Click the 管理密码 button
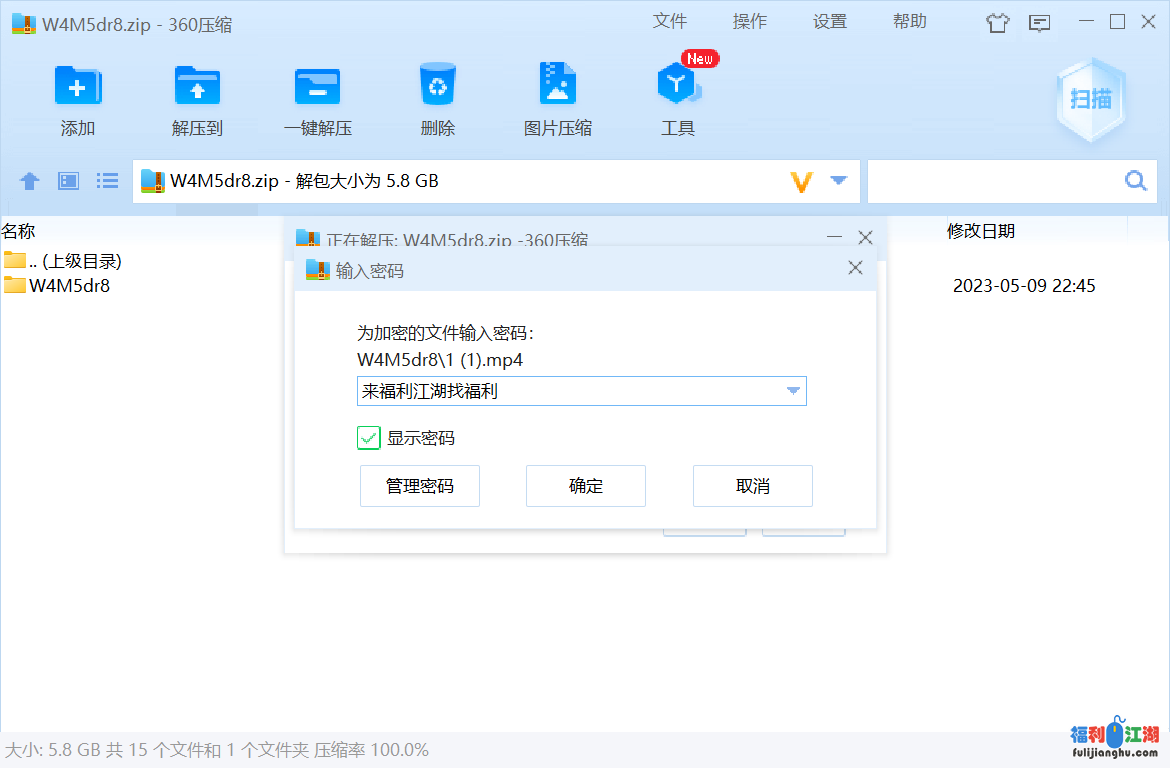 click(420, 486)
